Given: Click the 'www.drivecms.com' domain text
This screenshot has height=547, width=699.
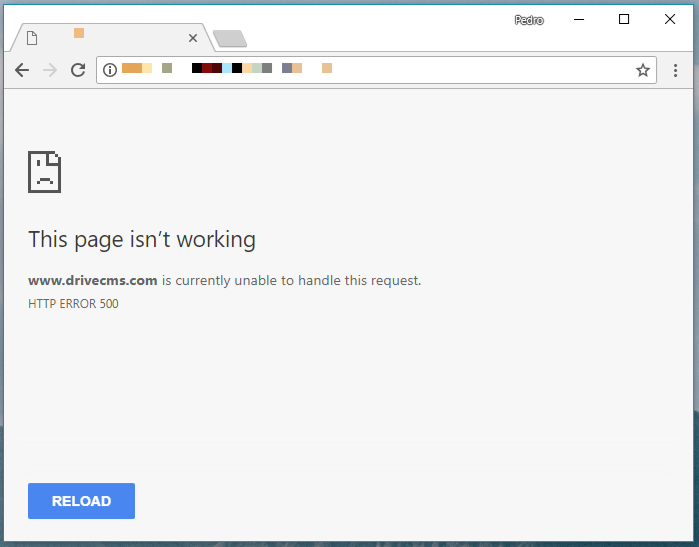Looking at the screenshot, I should coord(93,280).
